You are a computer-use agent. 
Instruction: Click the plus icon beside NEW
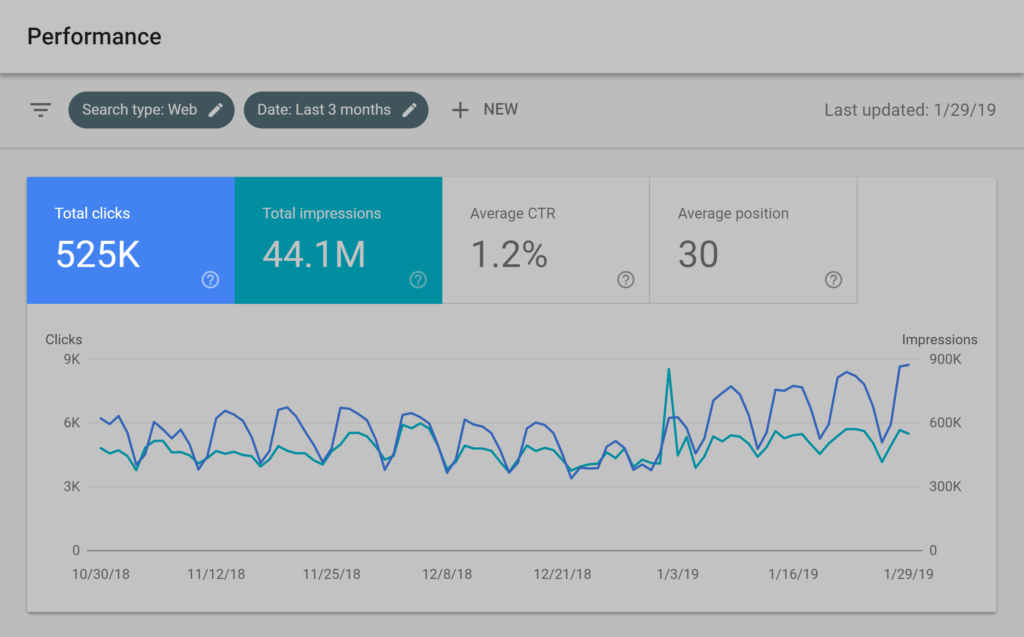pyautogui.click(x=460, y=110)
